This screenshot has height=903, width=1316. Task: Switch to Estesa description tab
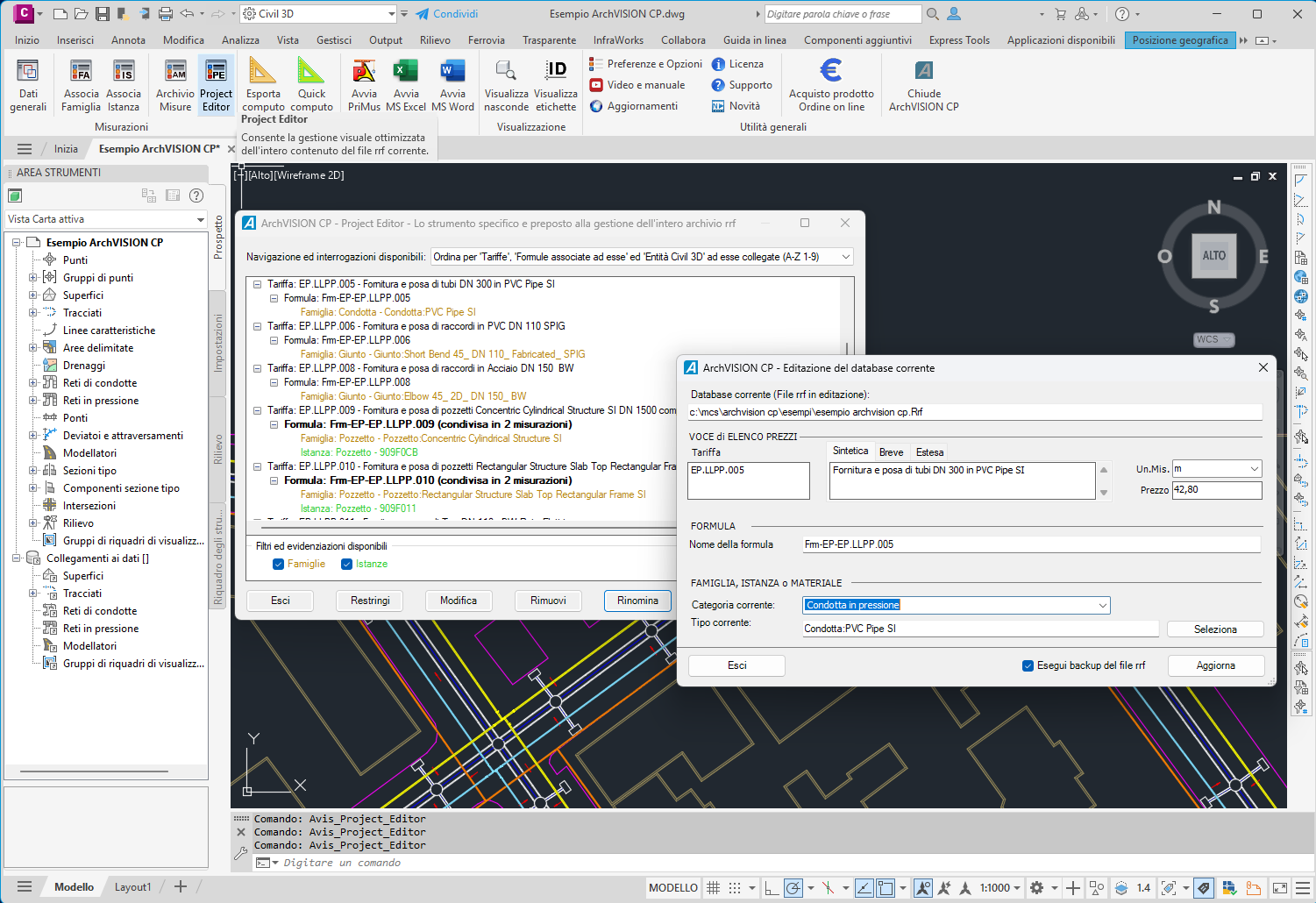pos(929,452)
